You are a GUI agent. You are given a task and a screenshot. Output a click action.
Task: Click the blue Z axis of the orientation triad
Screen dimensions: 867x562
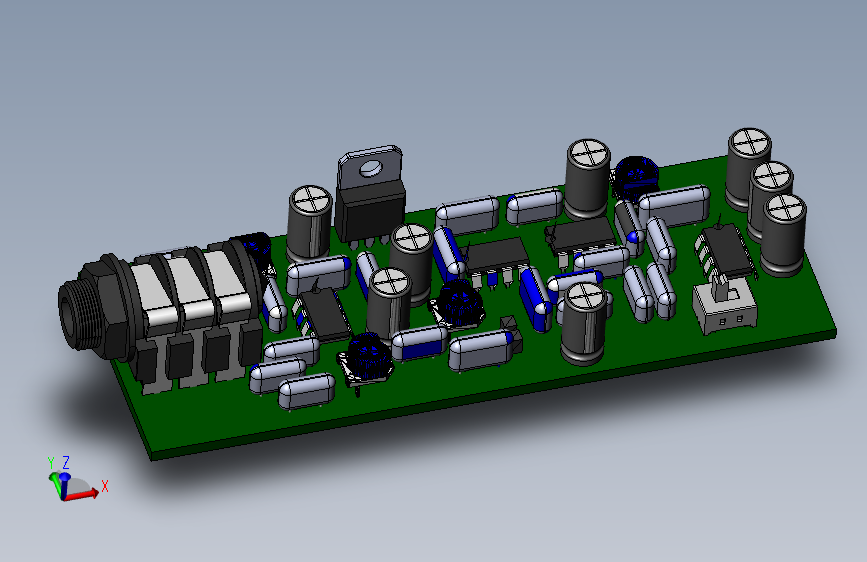(65, 485)
